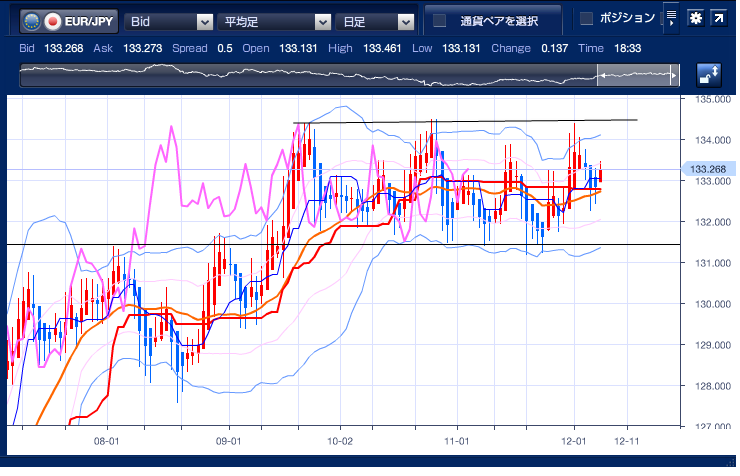The image size is (740, 476).
Task: Open chart settings gear icon
Action: coord(696,18)
